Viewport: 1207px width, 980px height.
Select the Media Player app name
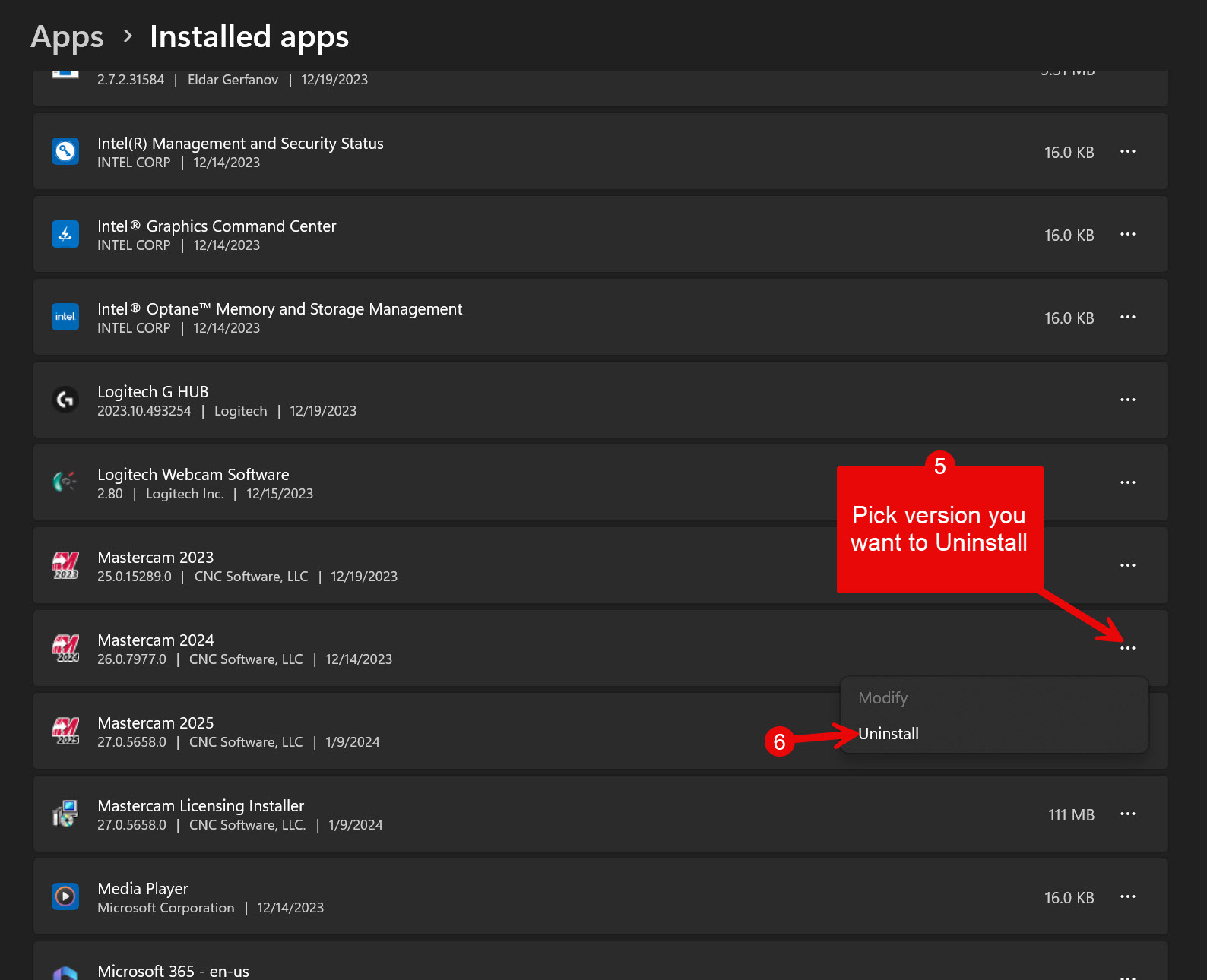tap(143, 889)
